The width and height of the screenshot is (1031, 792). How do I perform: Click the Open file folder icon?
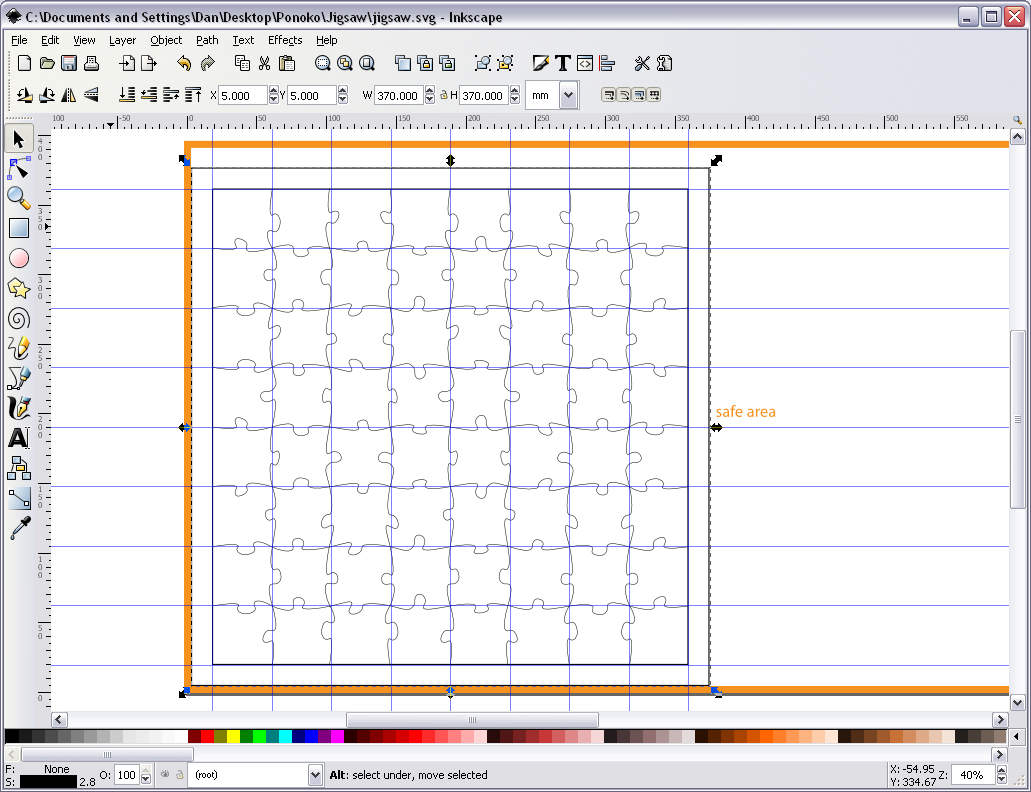[47, 63]
